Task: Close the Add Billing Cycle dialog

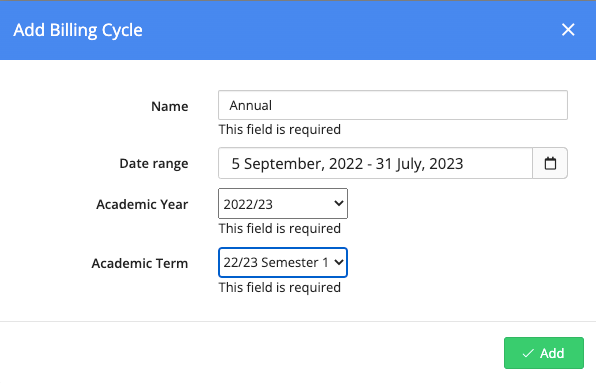Action: pyautogui.click(x=568, y=30)
